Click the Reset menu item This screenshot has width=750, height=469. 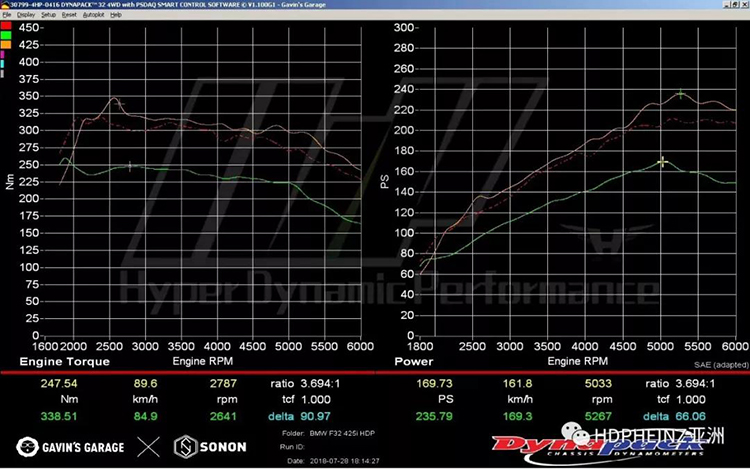pyautogui.click(x=70, y=16)
